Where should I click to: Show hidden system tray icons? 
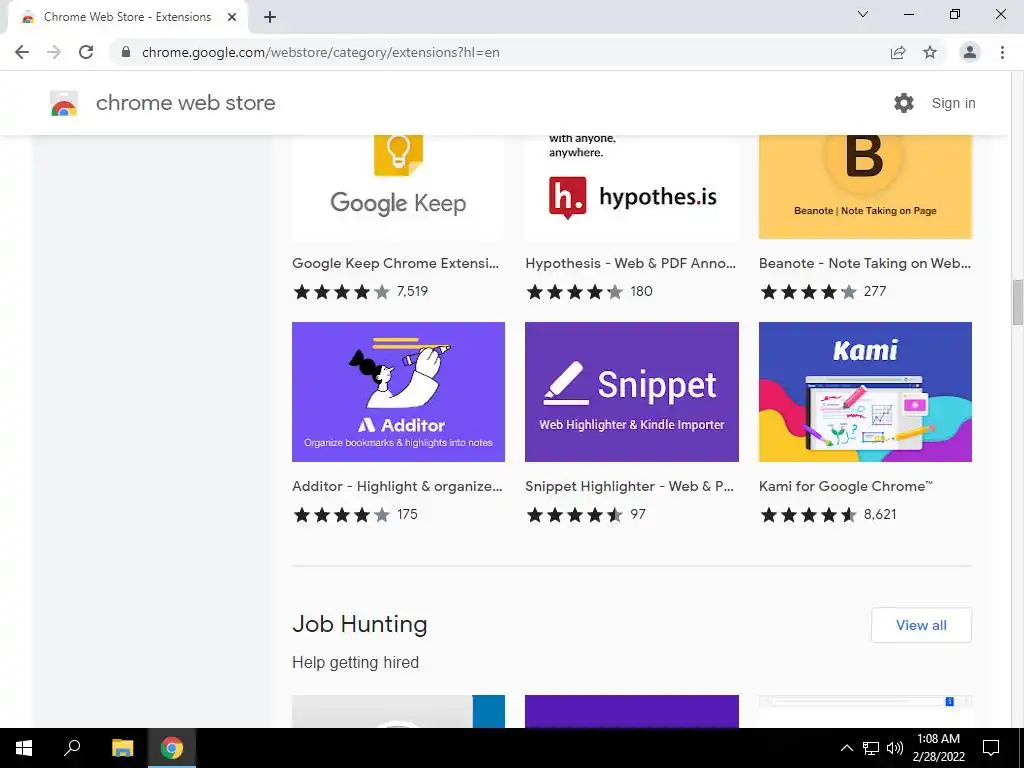(846, 748)
